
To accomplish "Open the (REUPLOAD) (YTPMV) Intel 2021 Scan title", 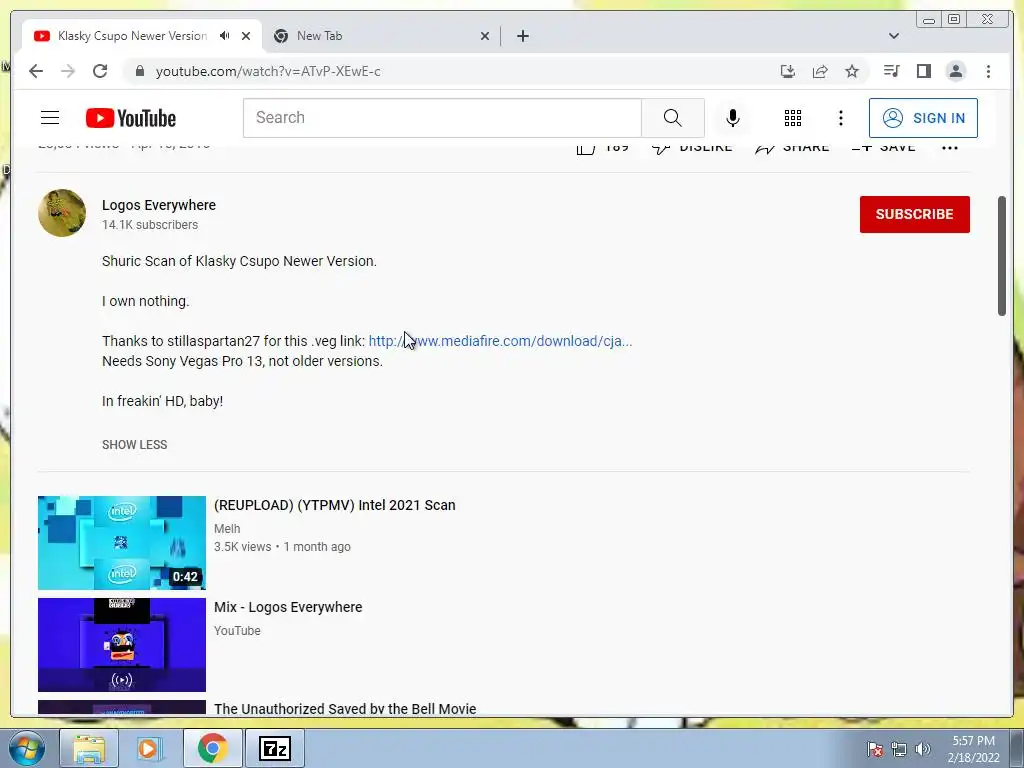I will tap(335, 505).
